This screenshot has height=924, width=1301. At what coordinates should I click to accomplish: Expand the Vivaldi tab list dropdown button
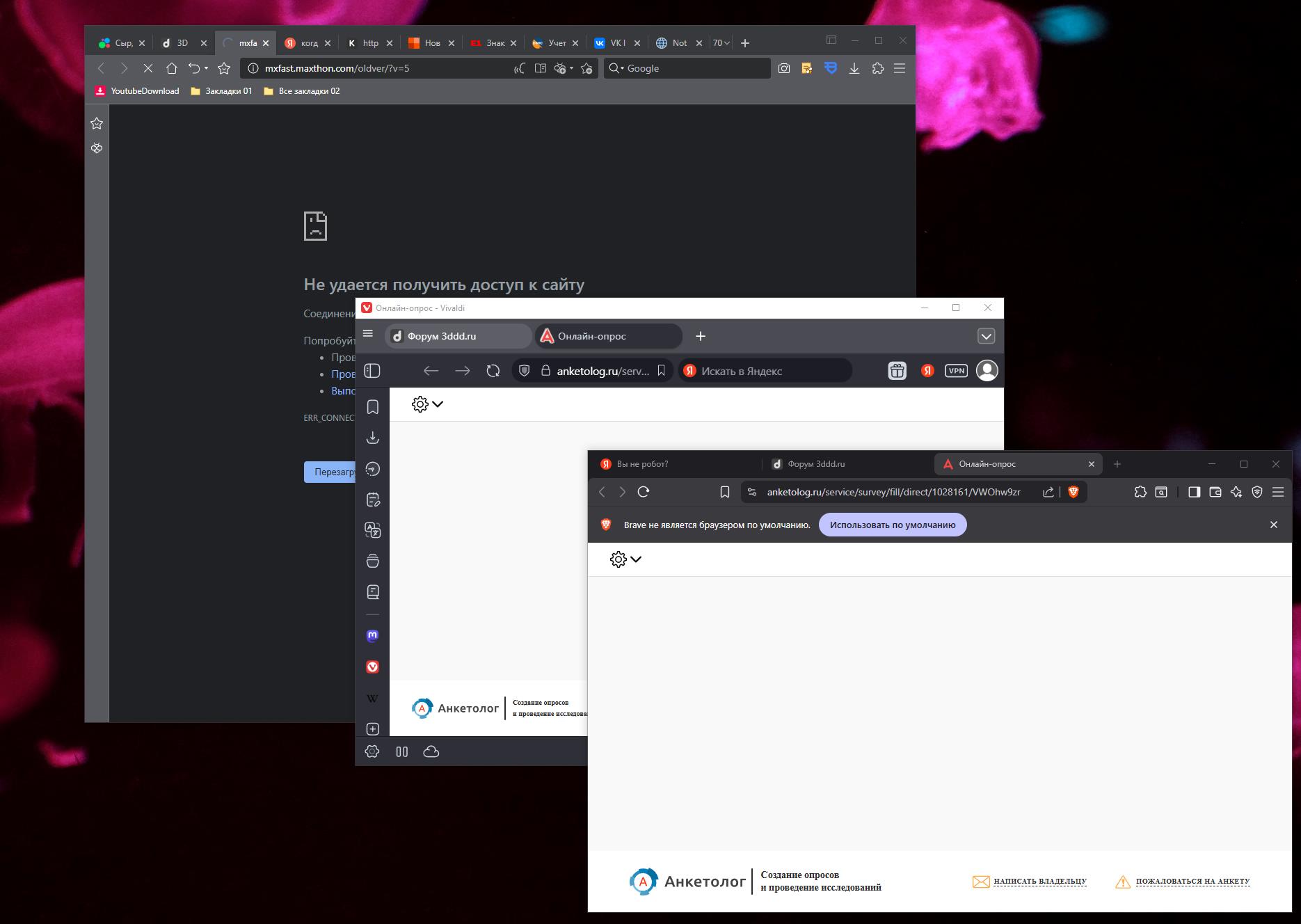tap(986, 336)
